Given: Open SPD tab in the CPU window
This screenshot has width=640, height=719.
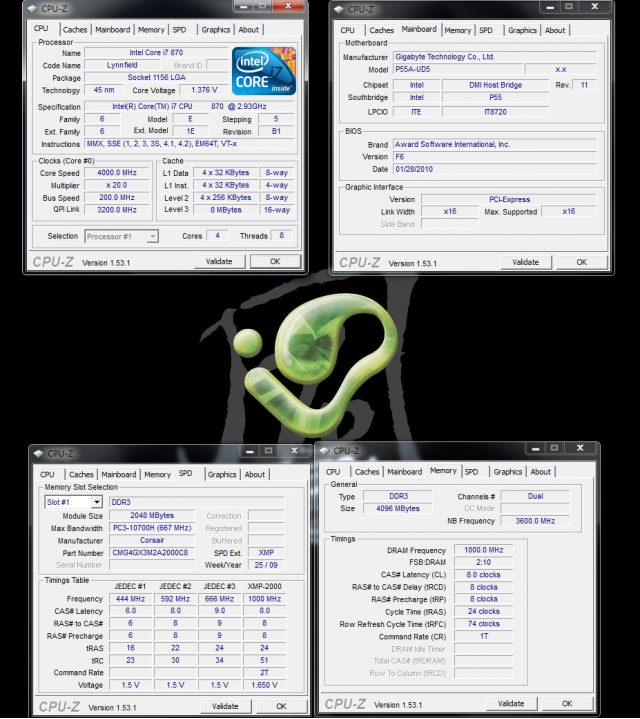Looking at the screenshot, I should coord(179,30).
